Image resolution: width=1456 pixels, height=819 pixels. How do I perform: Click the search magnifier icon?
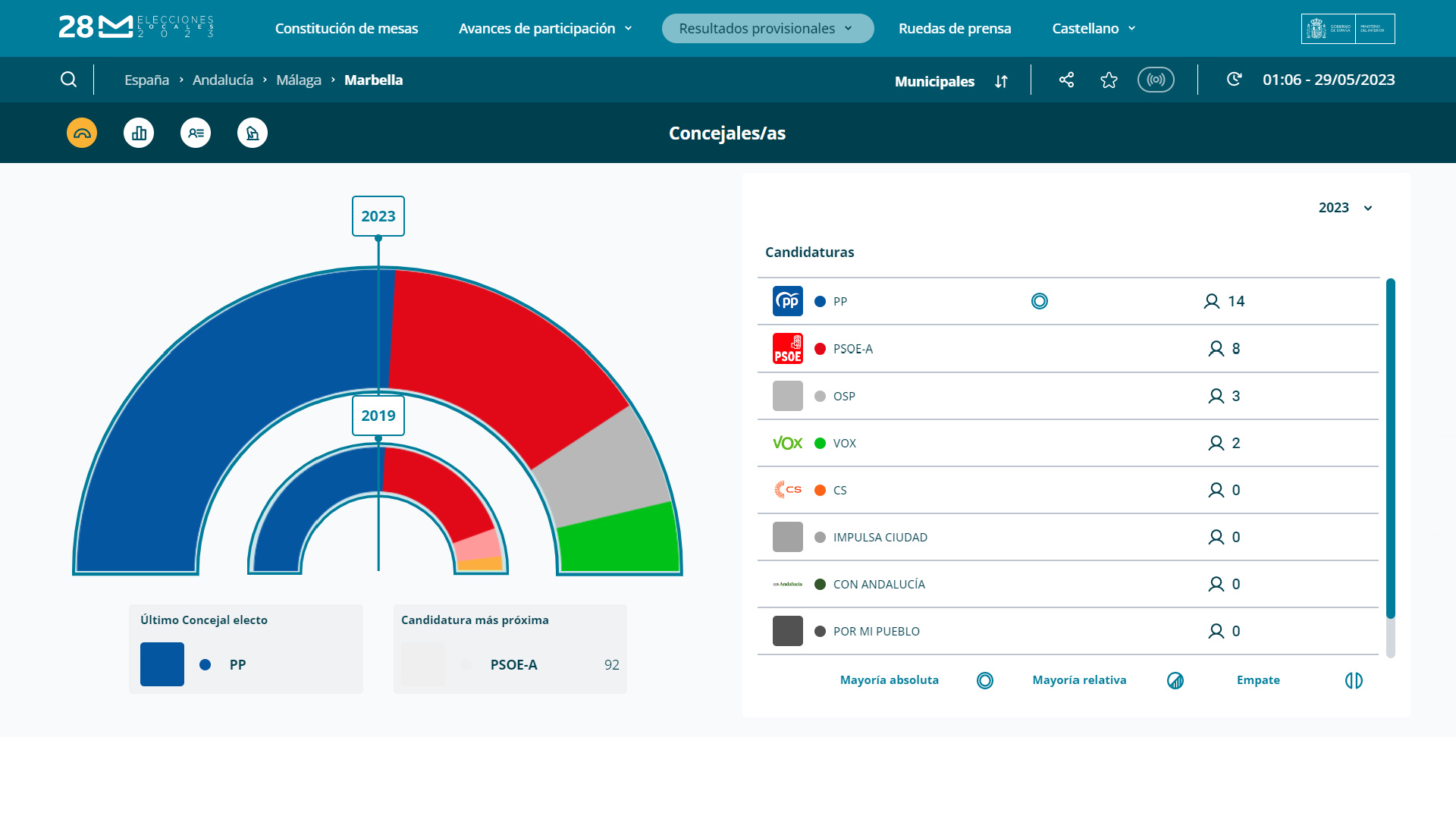click(x=68, y=80)
